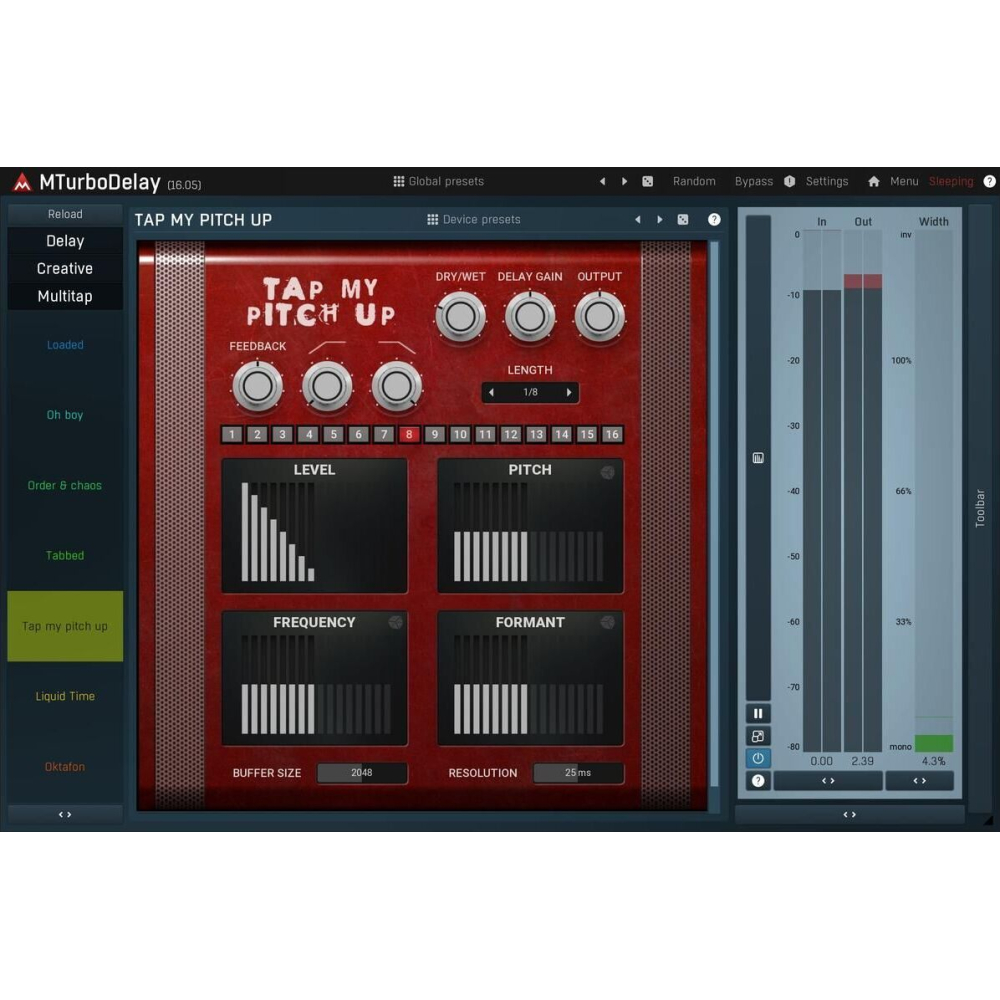The width and height of the screenshot is (1000, 1000).
Task: Open the Menu button
Action: (x=904, y=181)
